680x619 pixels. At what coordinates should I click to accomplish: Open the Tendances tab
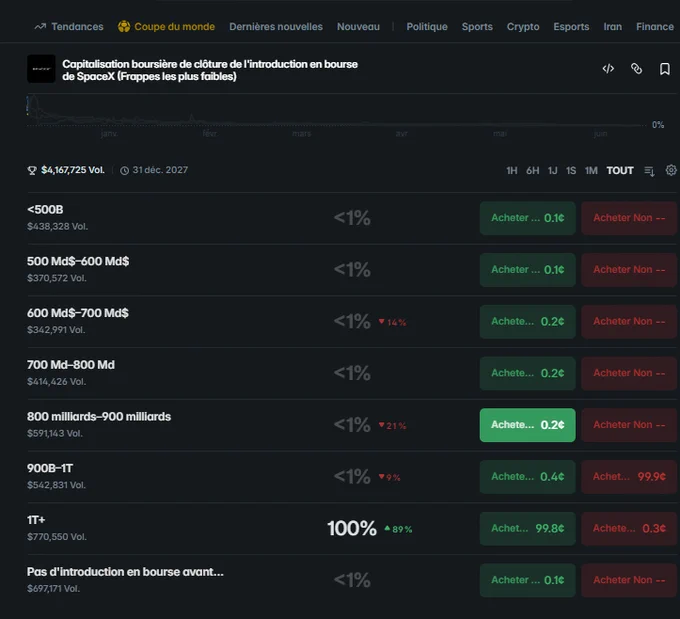tap(69, 26)
